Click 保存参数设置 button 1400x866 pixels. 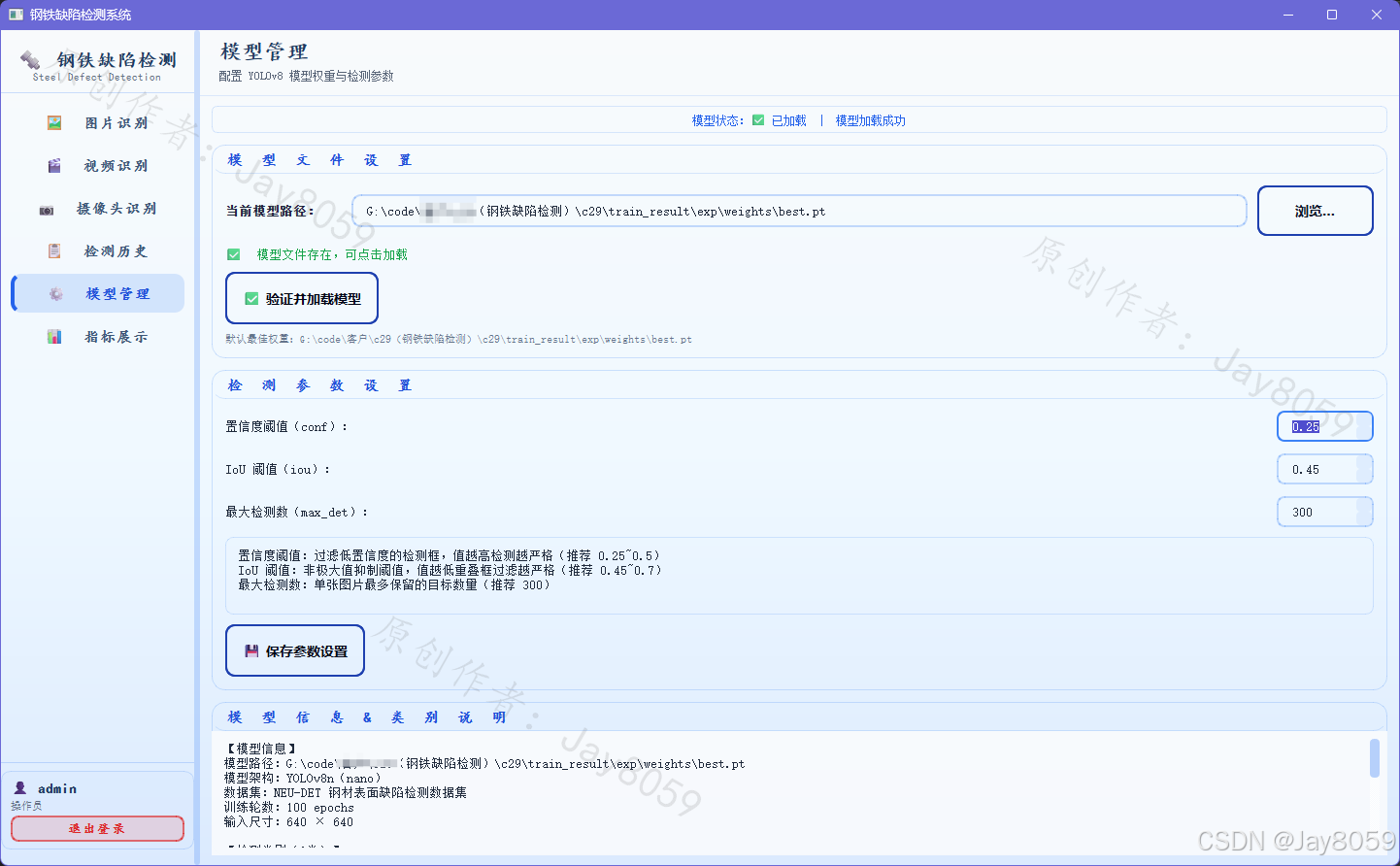[x=295, y=650]
